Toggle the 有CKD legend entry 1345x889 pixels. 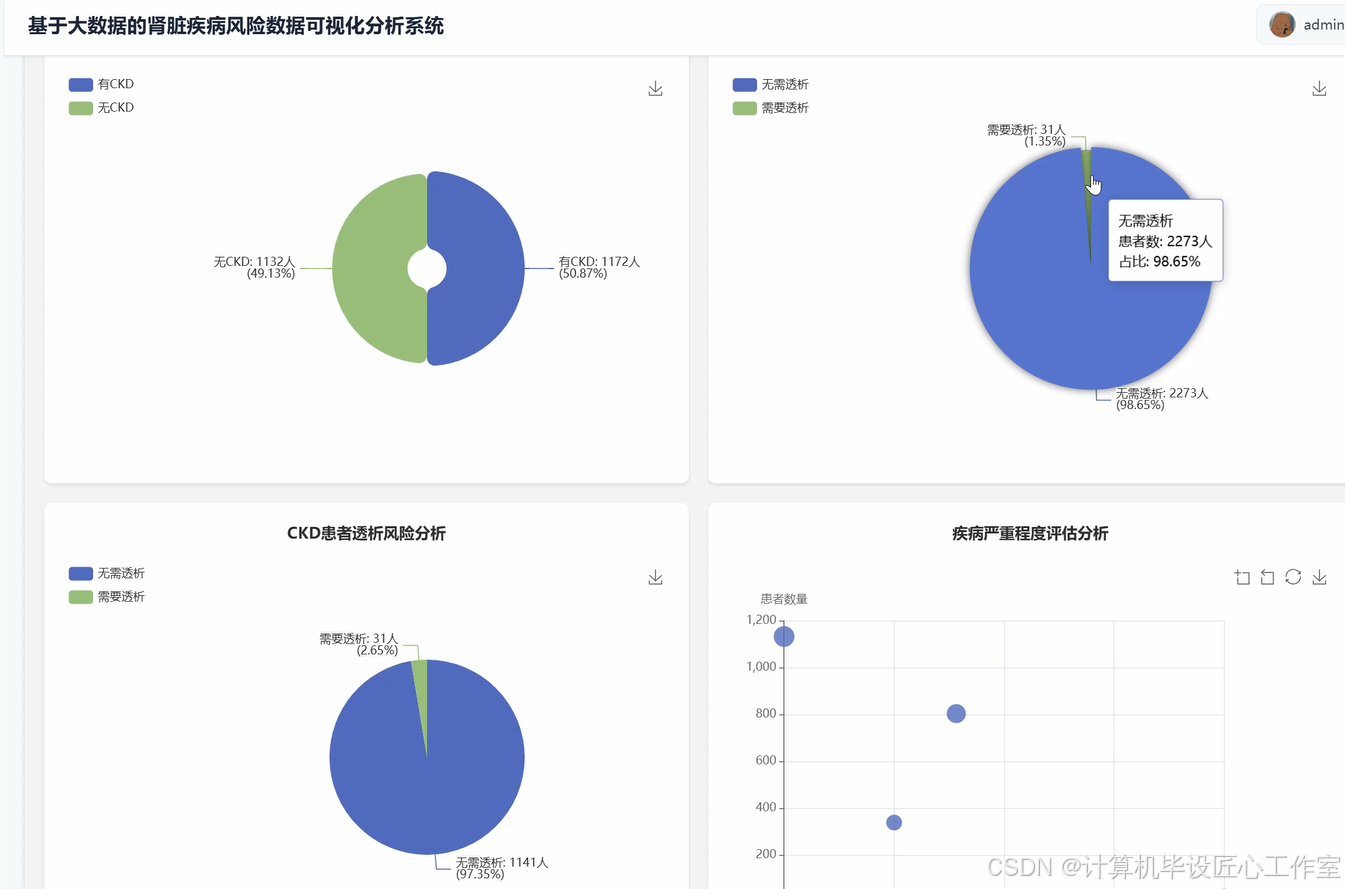[101, 84]
